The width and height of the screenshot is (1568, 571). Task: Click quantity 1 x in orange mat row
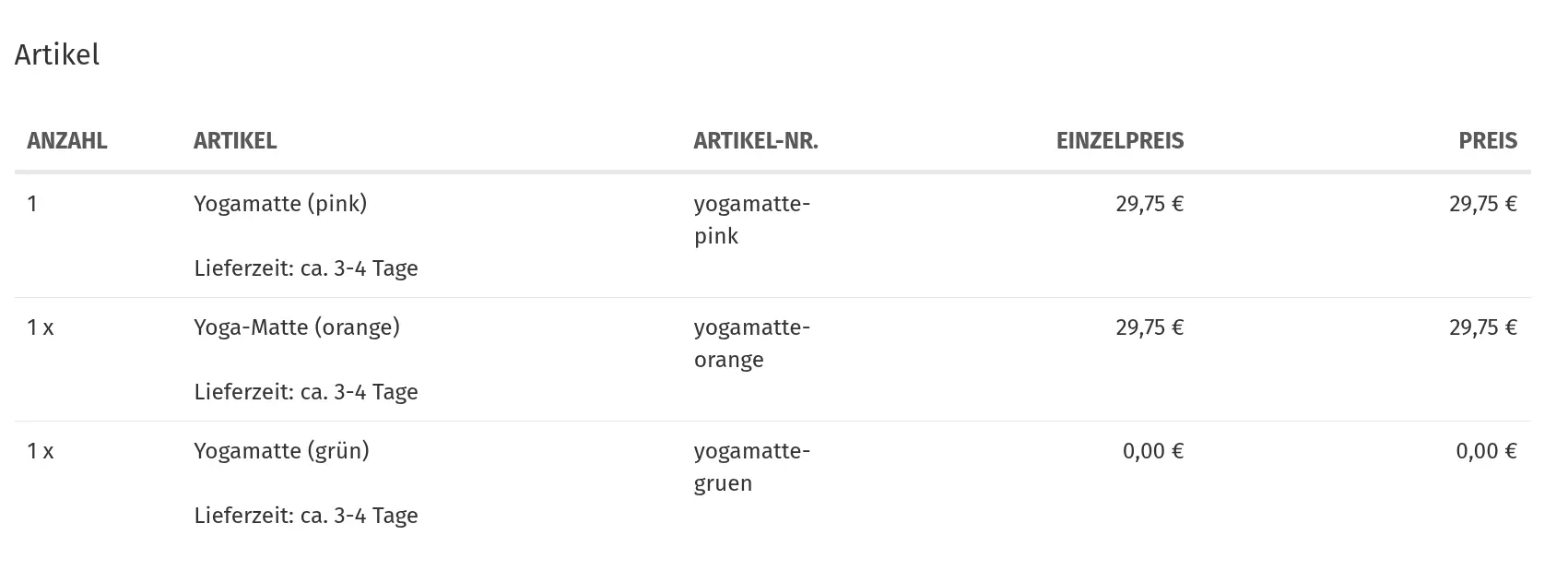[41, 327]
